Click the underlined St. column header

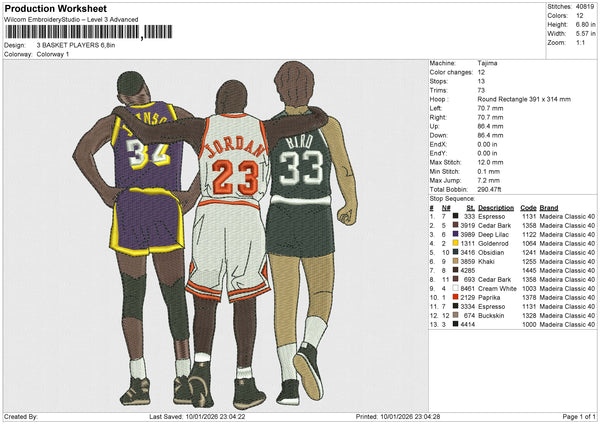(x=471, y=208)
